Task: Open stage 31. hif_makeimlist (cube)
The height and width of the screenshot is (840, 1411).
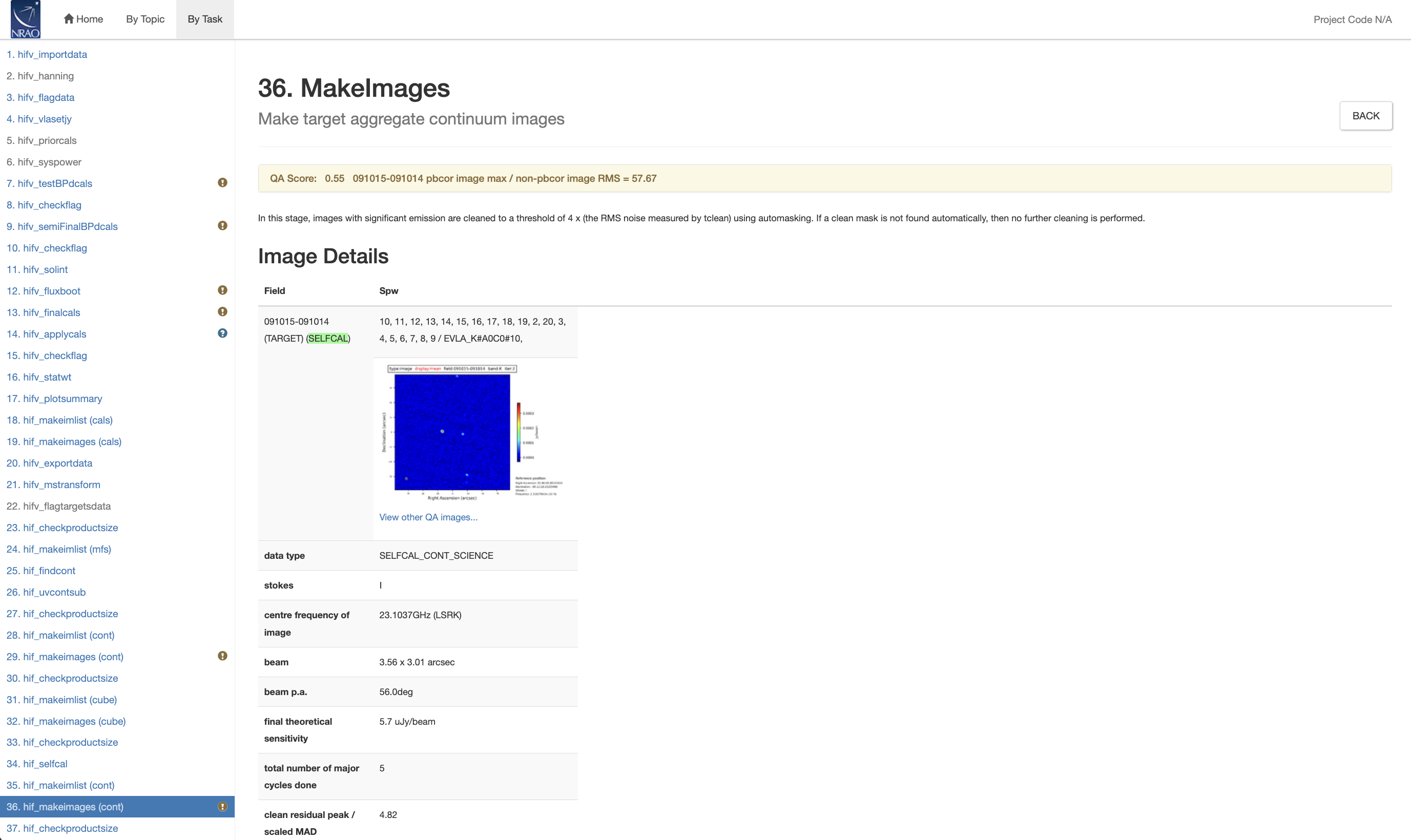Action: pyautogui.click(x=61, y=700)
